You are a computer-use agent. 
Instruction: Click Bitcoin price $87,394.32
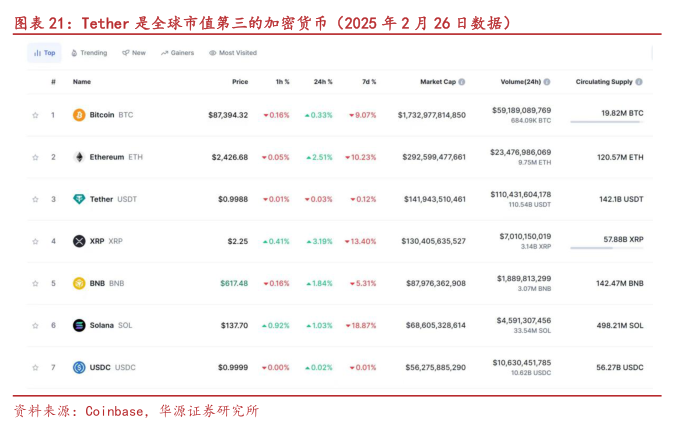[x=228, y=115]
